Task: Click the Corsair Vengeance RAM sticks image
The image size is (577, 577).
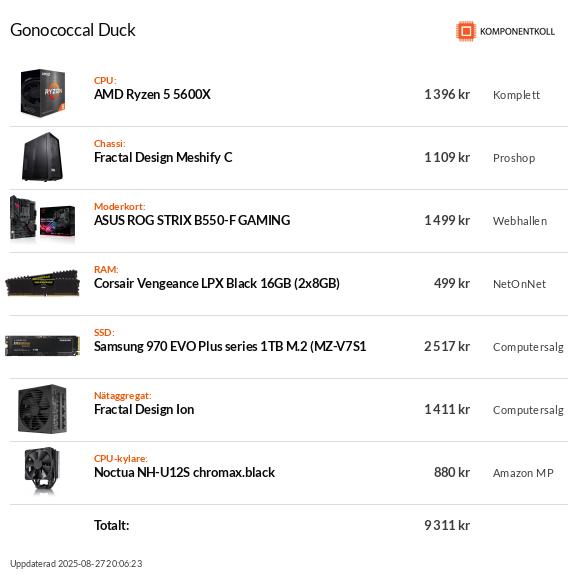Action: [x=42, y=283]
